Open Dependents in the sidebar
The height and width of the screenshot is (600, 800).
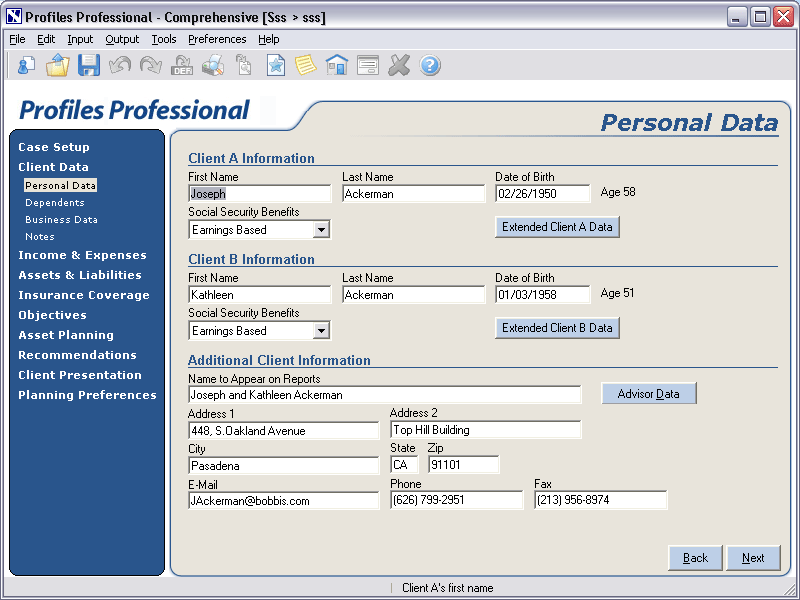55,203
